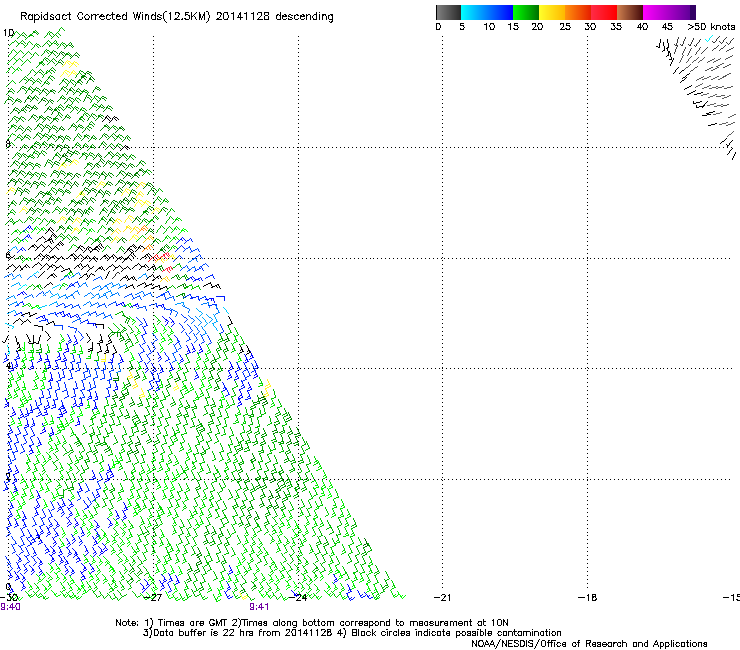Click the magenta 40-45 knots color segment

[x=656, y=12]
